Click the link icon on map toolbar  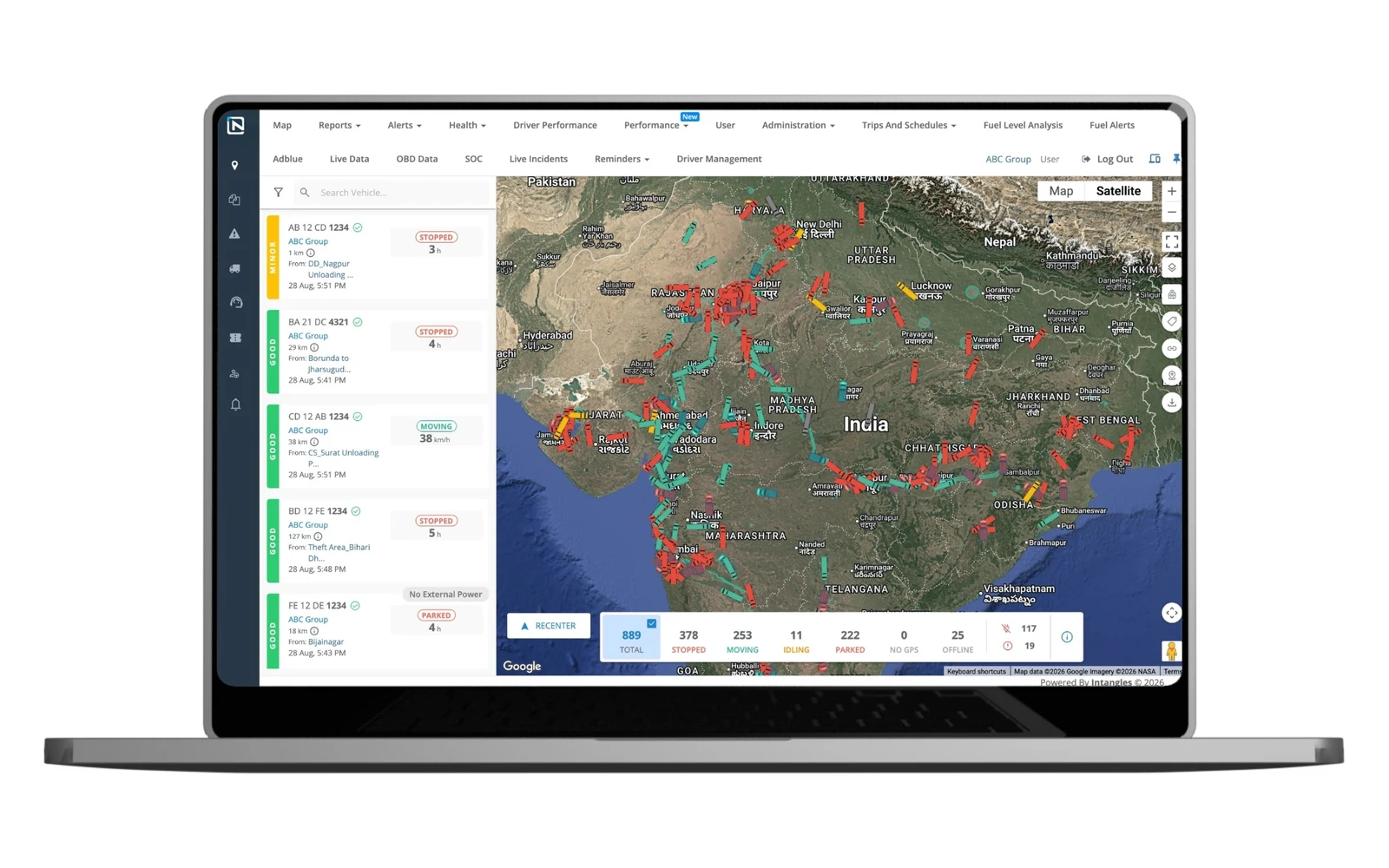tap(1171, 348)
